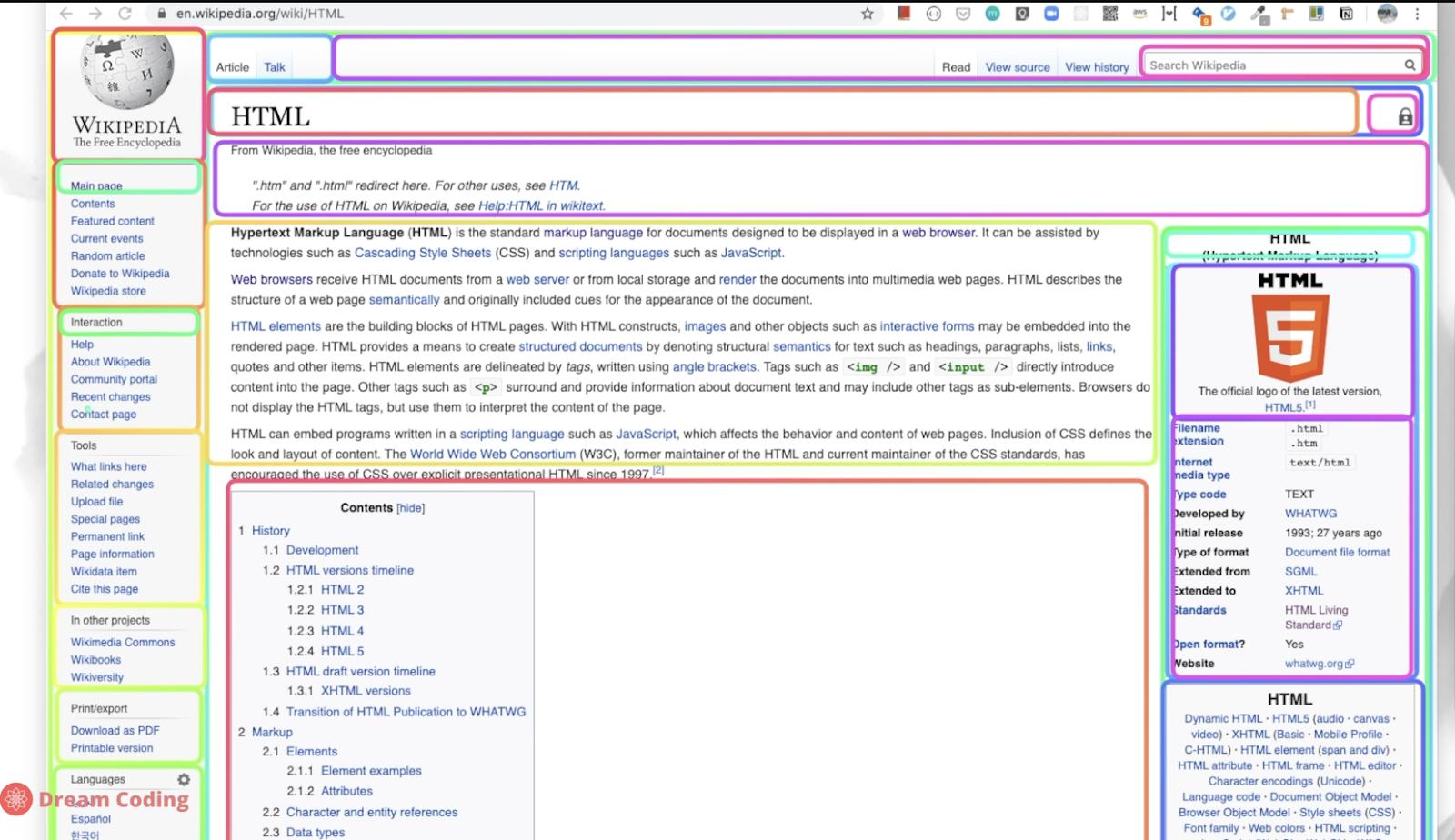Click the blue checkmark circle extension icon

click(x=1229, y=14)
